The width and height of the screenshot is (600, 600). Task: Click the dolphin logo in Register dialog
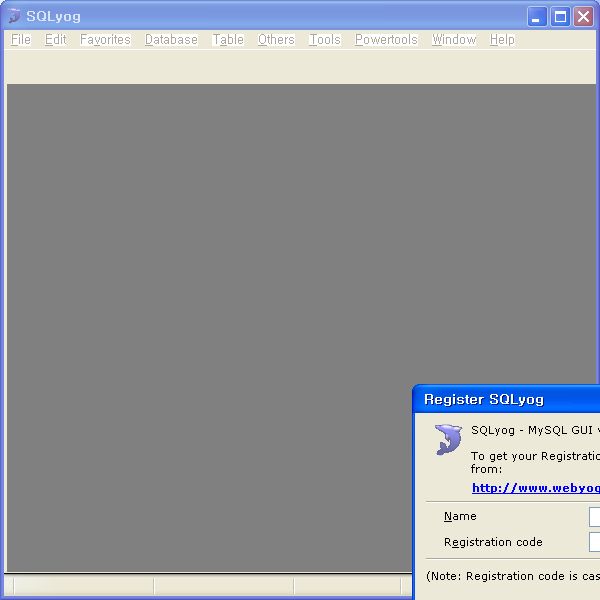448,440
